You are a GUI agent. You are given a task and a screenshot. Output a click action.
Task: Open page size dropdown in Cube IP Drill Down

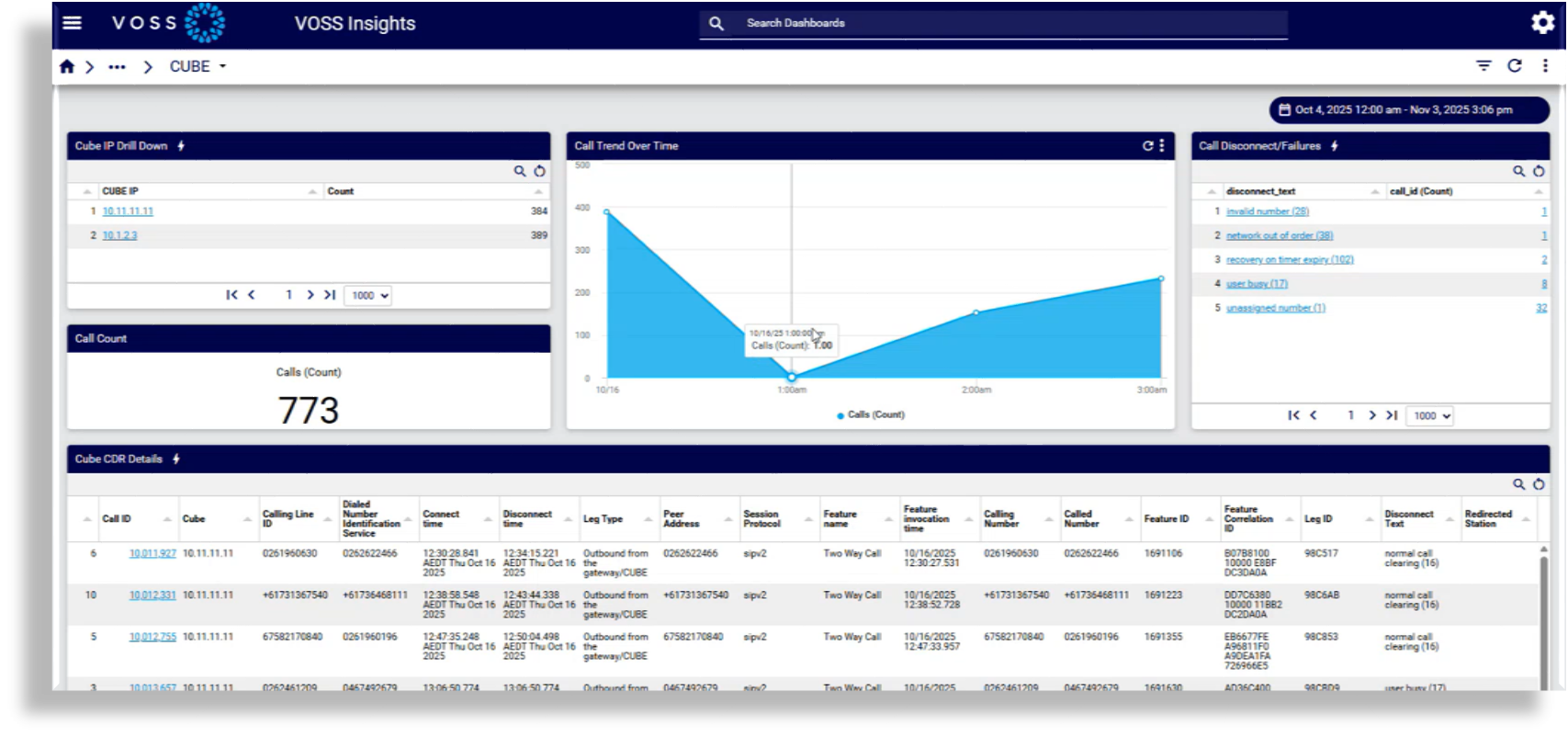[x=368, y=296]
